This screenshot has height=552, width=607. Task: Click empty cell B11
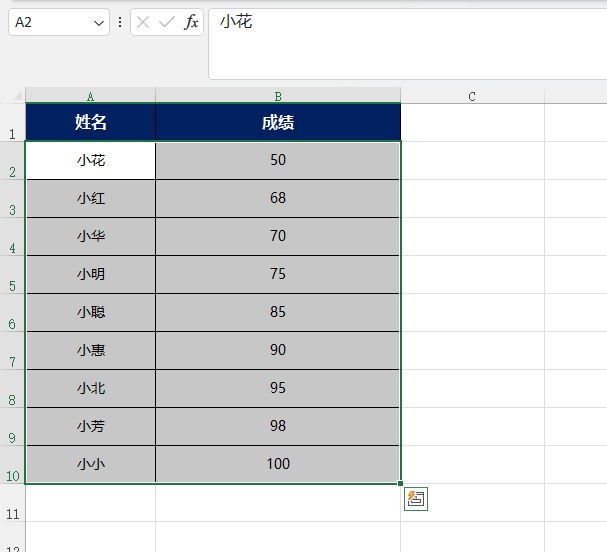coord(278,502)
